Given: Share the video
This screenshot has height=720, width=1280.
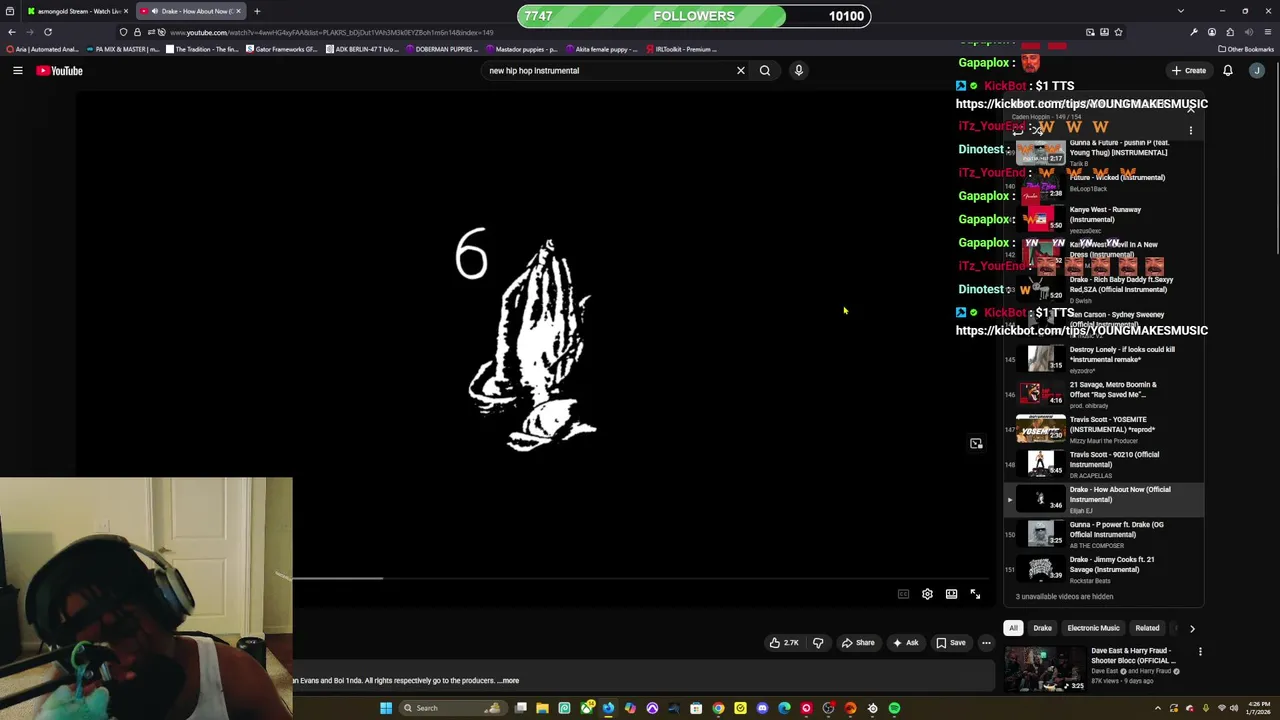Looking at the screenshot, I should 858,643.
